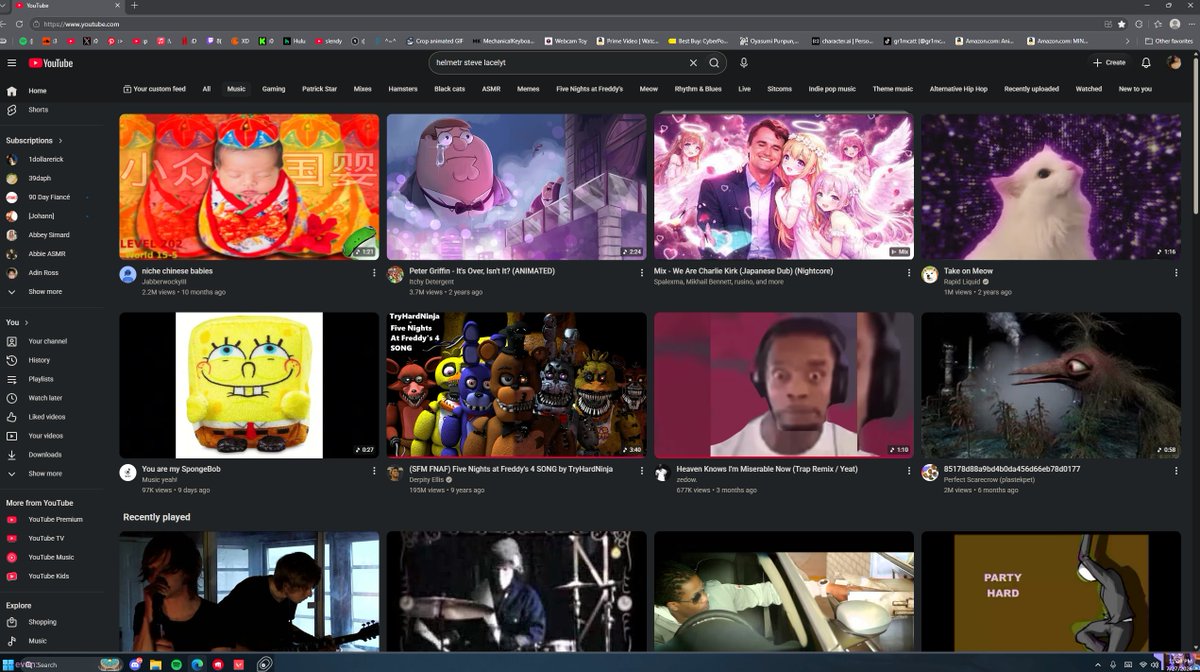The width and height of the screenshot is (1200, 672).
Task: Select the Your custom feed chip
Action: click(154, 89)
